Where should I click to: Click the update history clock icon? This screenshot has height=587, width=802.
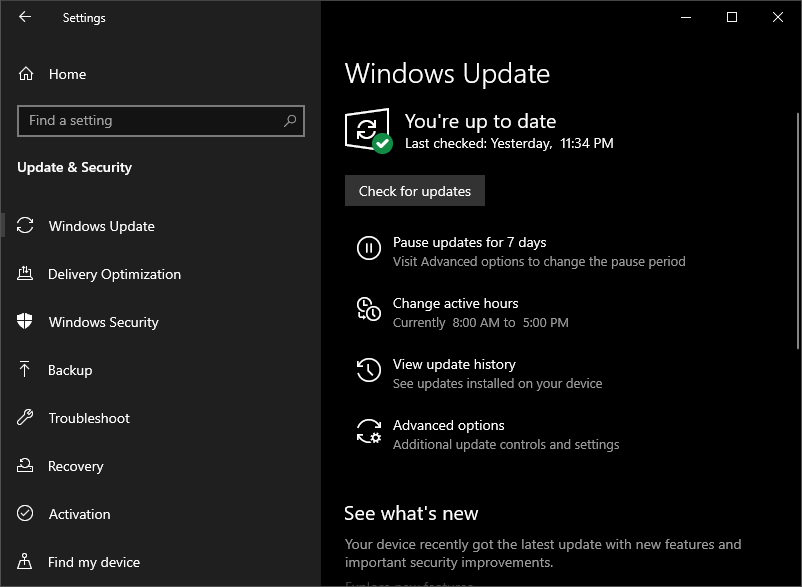[x=369, y=370]
